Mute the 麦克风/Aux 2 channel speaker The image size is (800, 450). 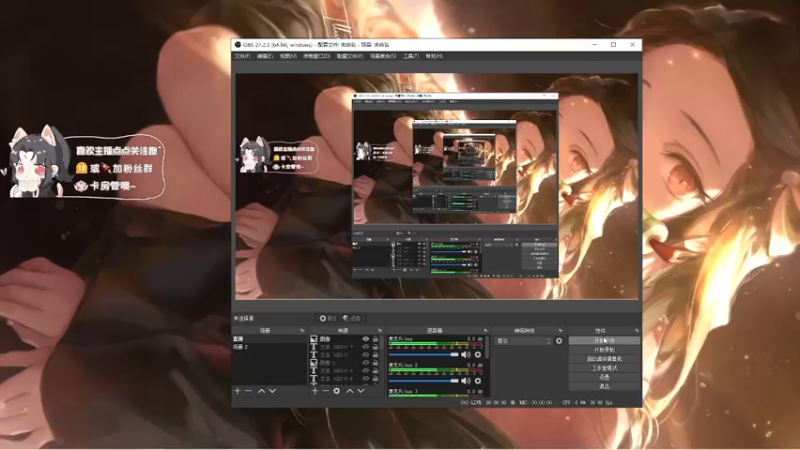click(466, 381)
